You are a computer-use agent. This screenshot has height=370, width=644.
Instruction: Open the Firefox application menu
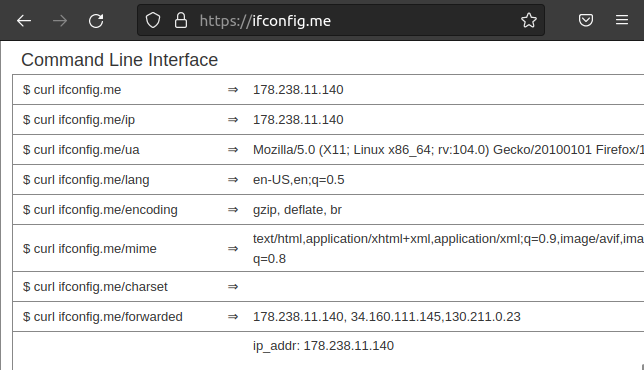coord(622,20)
